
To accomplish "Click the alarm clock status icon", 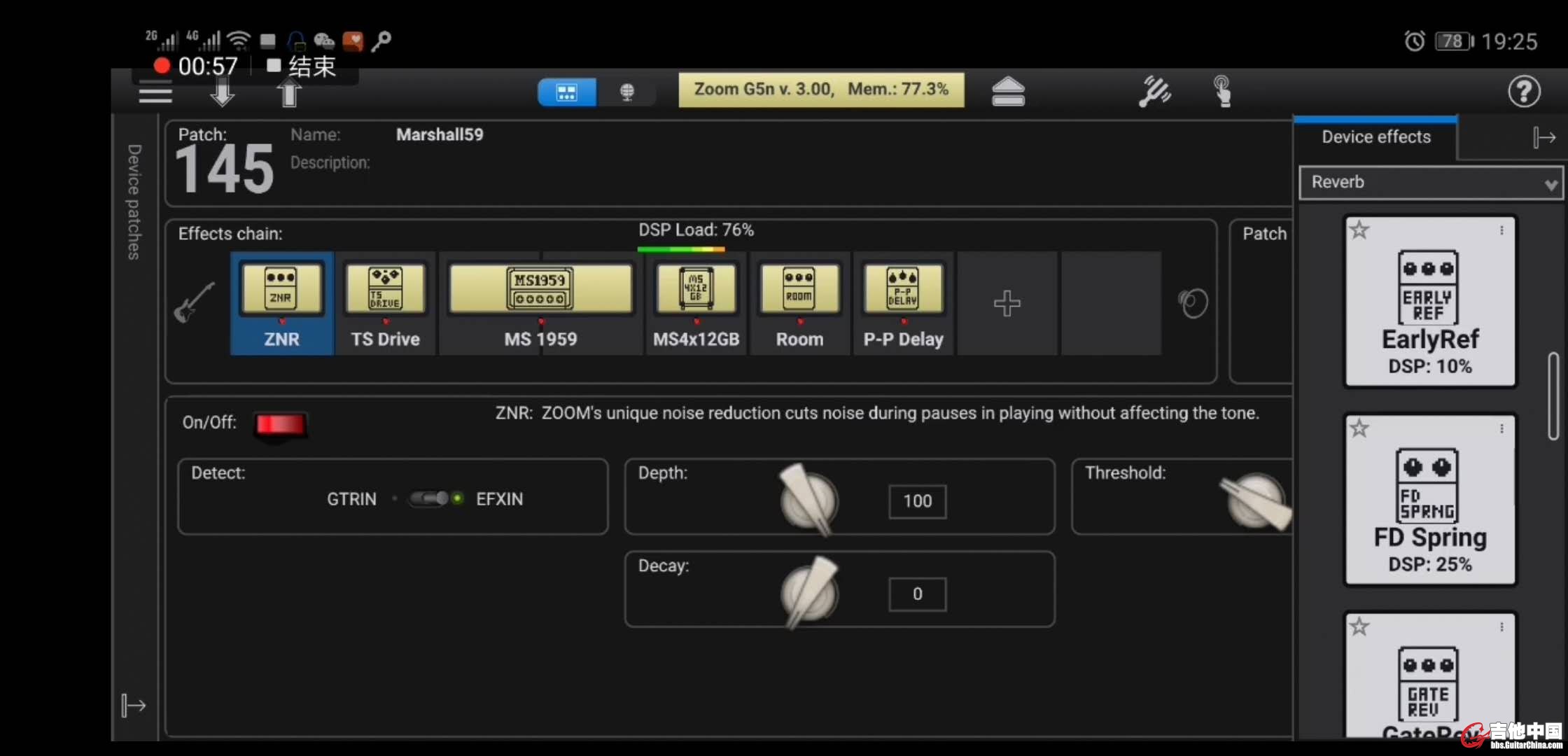I will click(1415, 41).
